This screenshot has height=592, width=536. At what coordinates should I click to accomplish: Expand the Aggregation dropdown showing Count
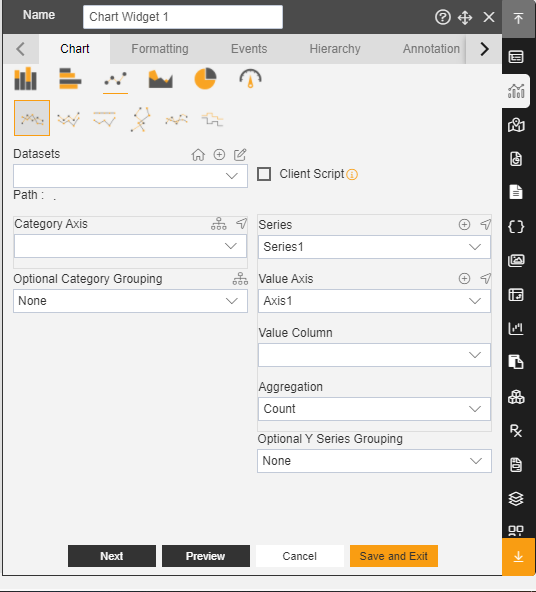point(374,409)
